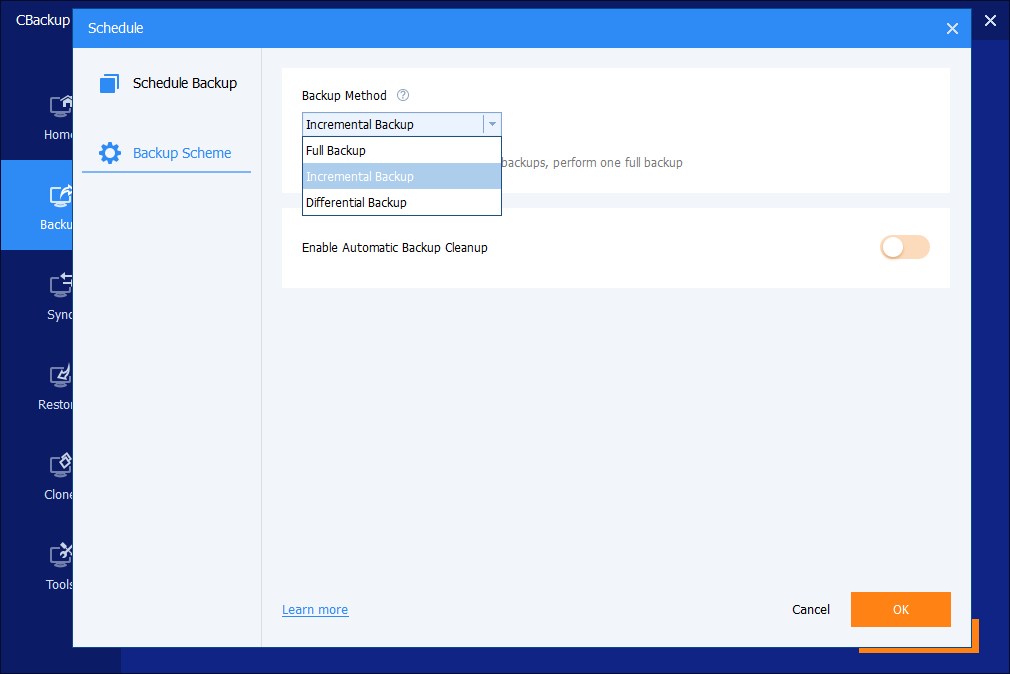Click the gear icon beside Backup Scheme

click(x=110, y=153)
